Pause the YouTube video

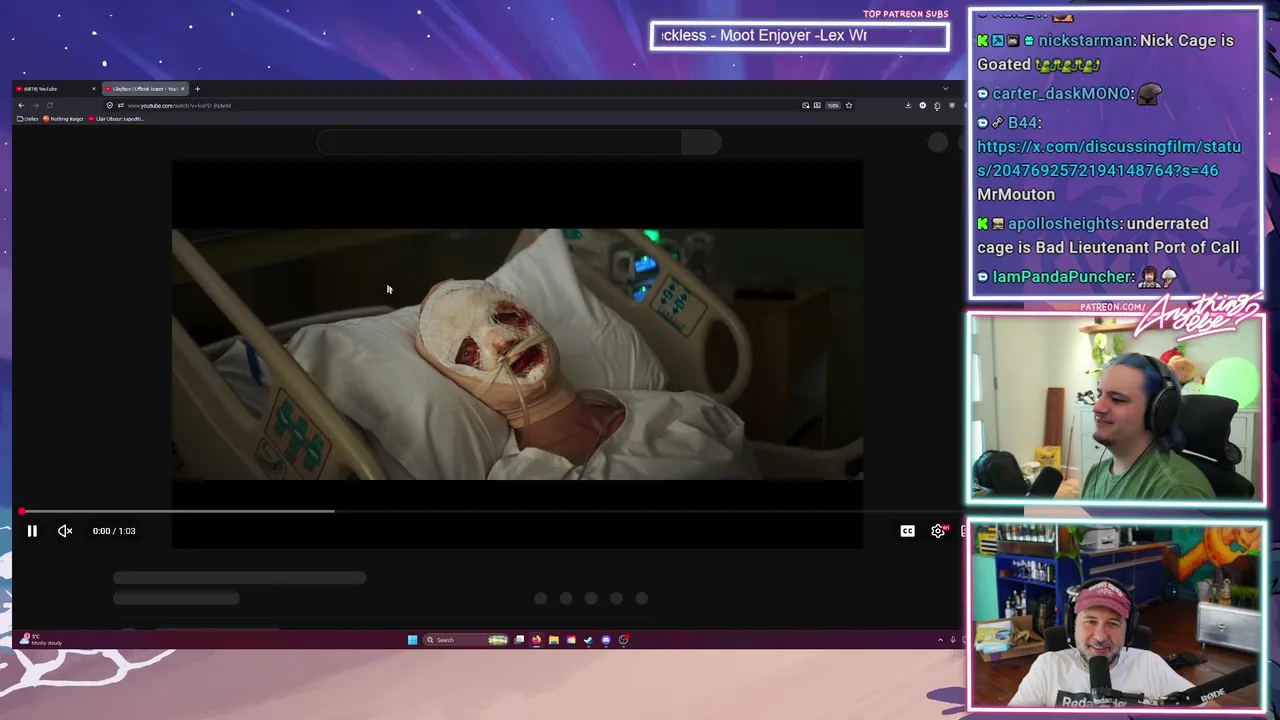tap(32, 531)
